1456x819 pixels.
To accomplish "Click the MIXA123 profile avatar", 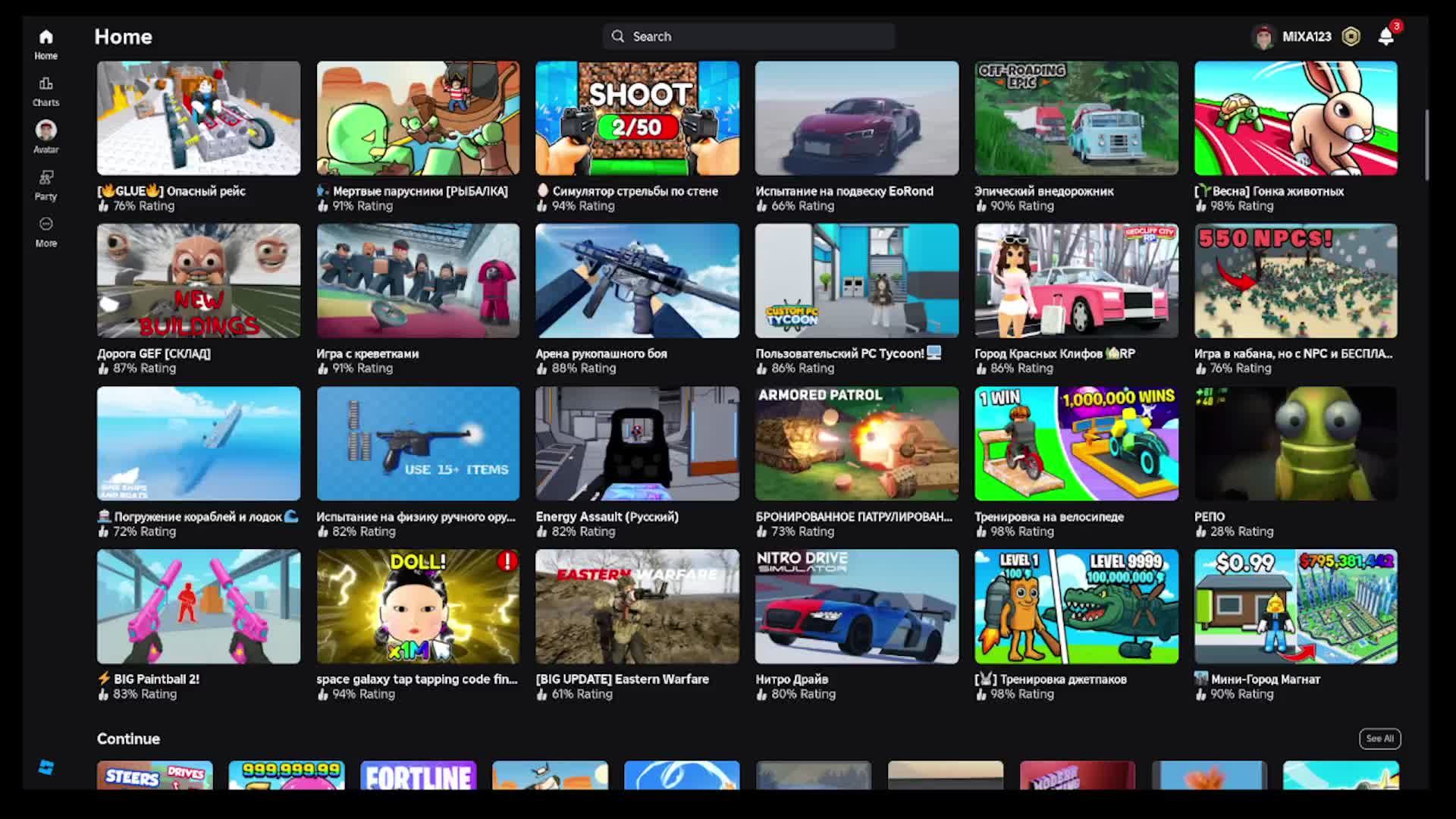I will tap(1263, 36).
